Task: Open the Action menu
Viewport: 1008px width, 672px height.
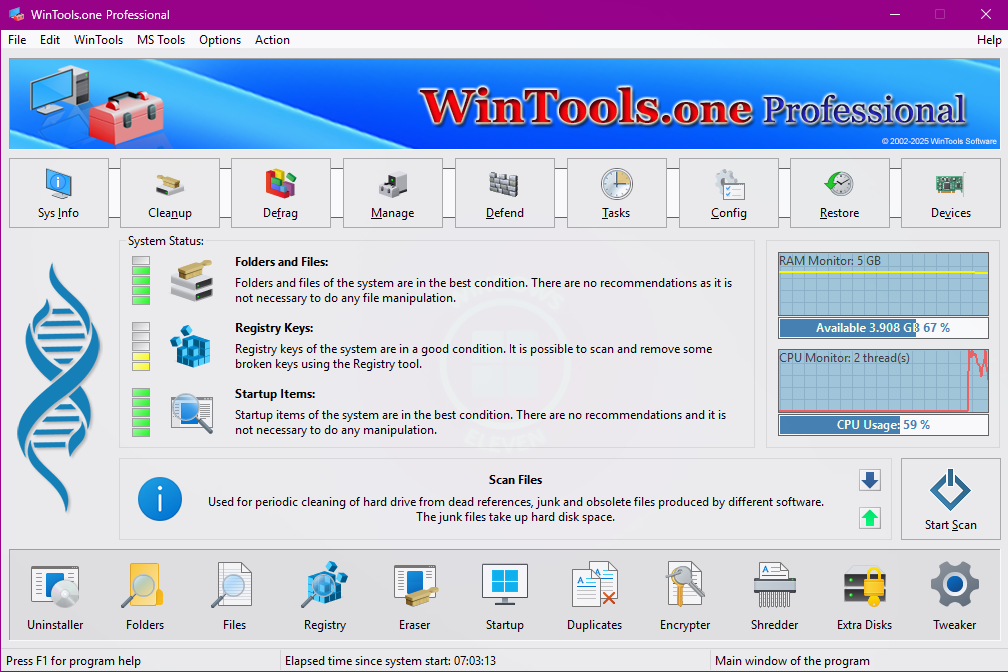Action: pyautogui.click(x=273, y=40)
